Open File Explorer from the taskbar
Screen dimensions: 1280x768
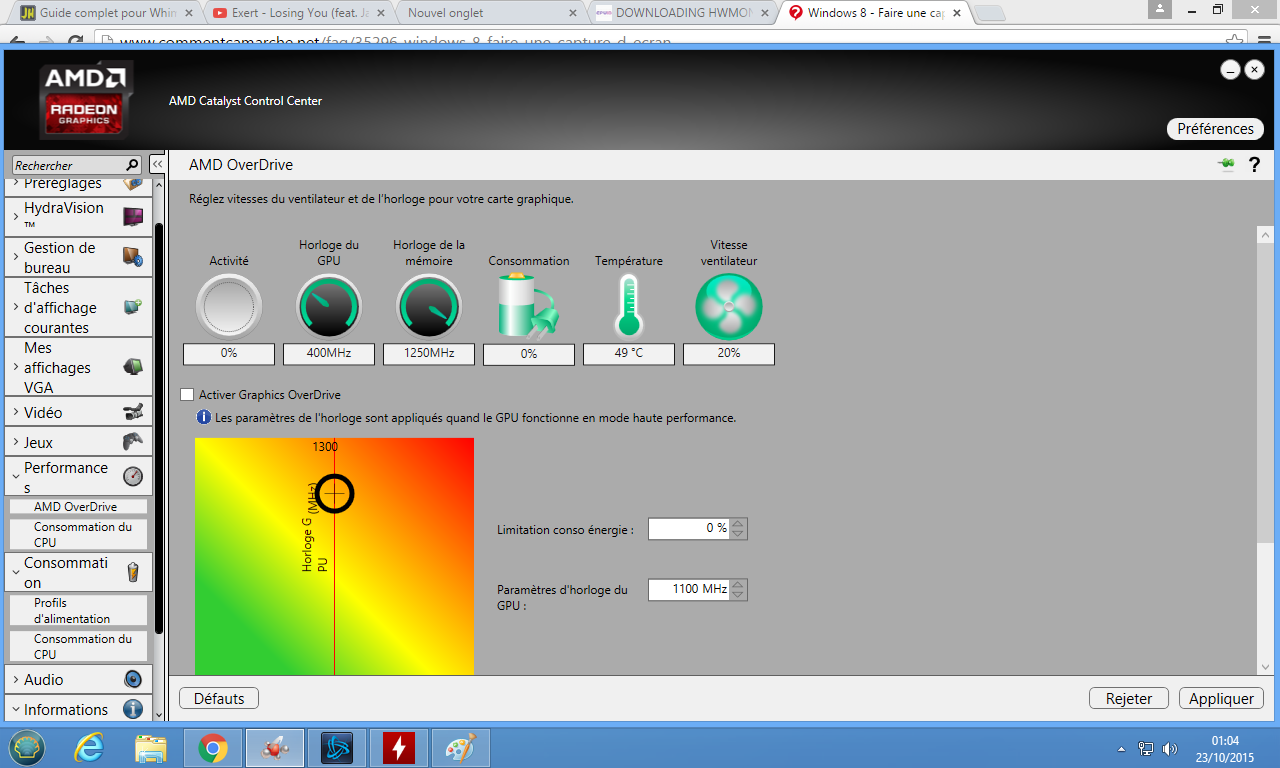pos(151,747)
